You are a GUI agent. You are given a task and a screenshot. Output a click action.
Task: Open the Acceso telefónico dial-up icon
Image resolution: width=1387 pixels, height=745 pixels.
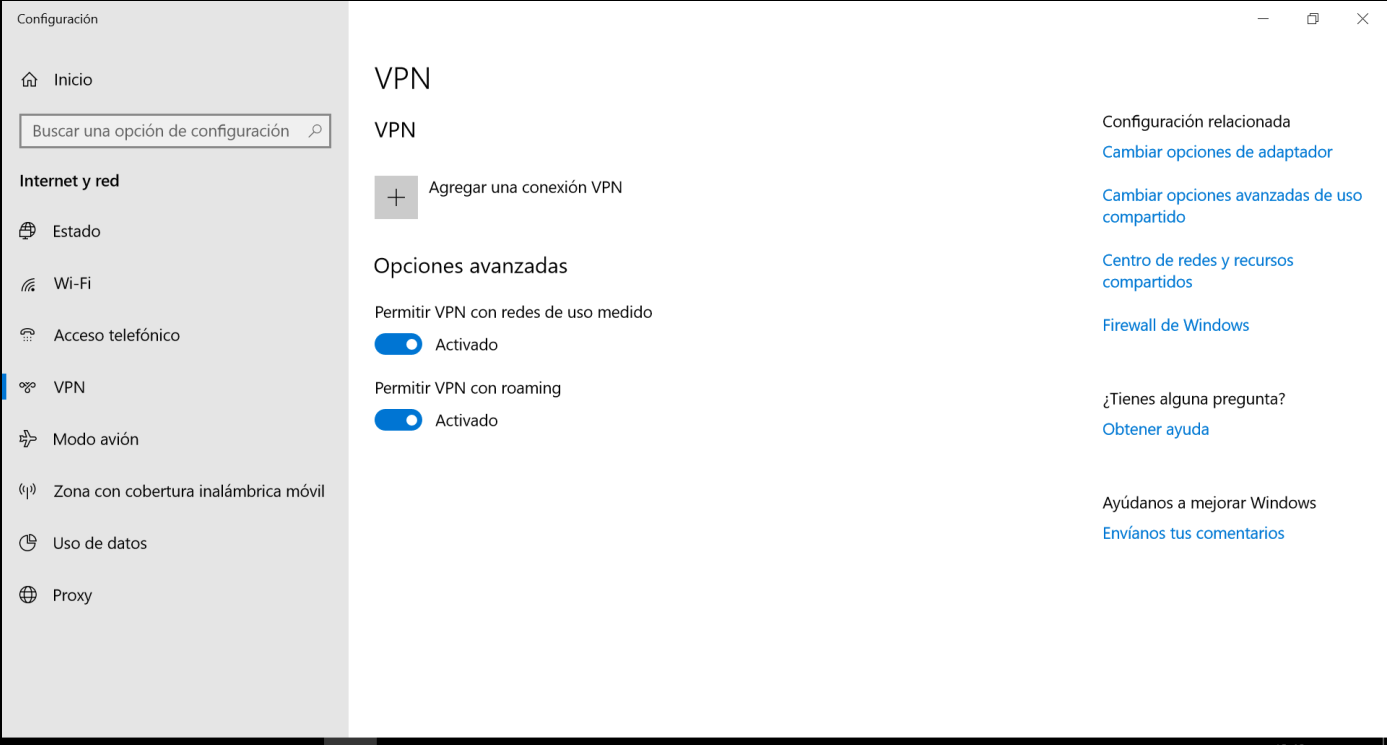pos(28,335)
